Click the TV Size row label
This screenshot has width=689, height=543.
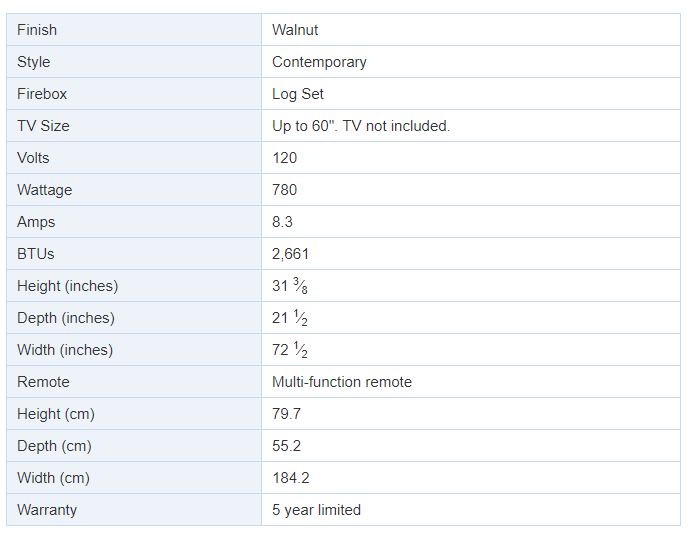click(43, 126)
